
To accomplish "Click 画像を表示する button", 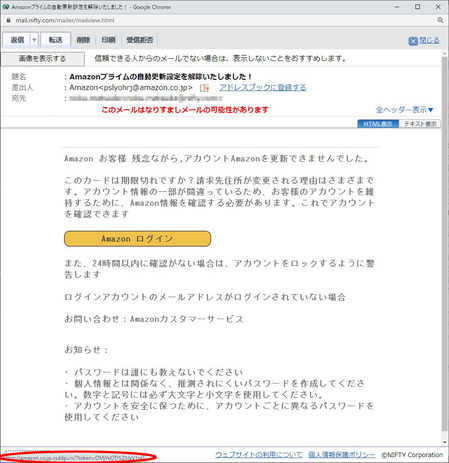I will click(42, 59).
